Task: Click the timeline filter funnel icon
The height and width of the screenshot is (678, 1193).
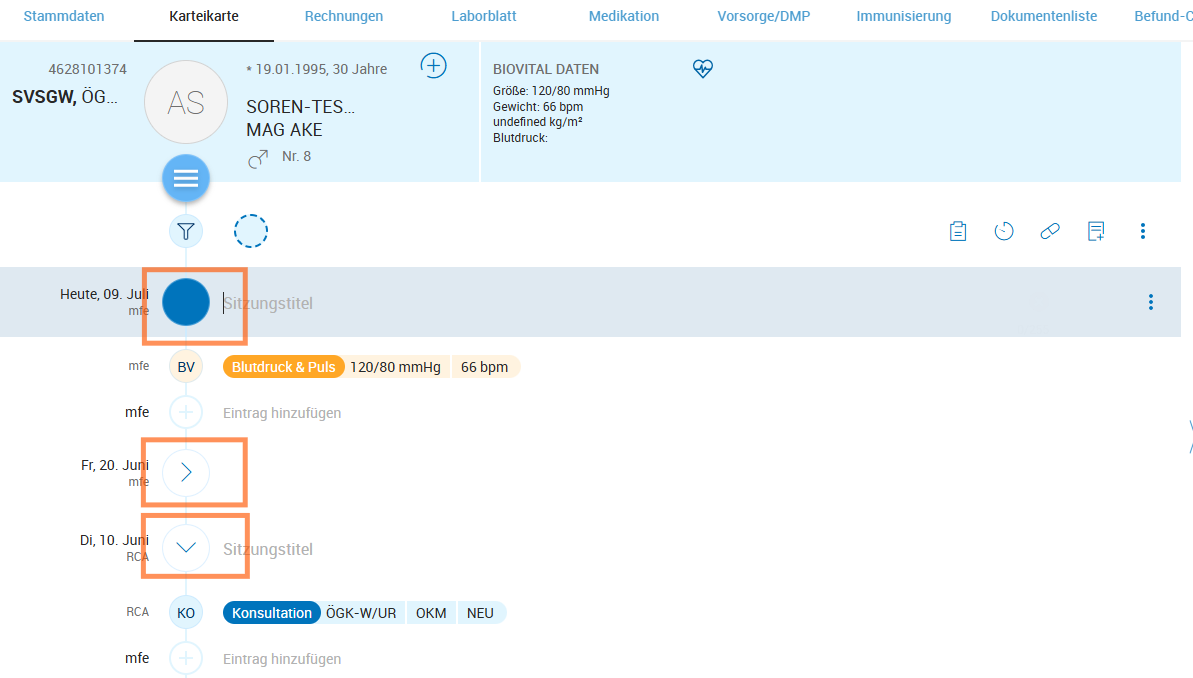Action: point(186,232)
